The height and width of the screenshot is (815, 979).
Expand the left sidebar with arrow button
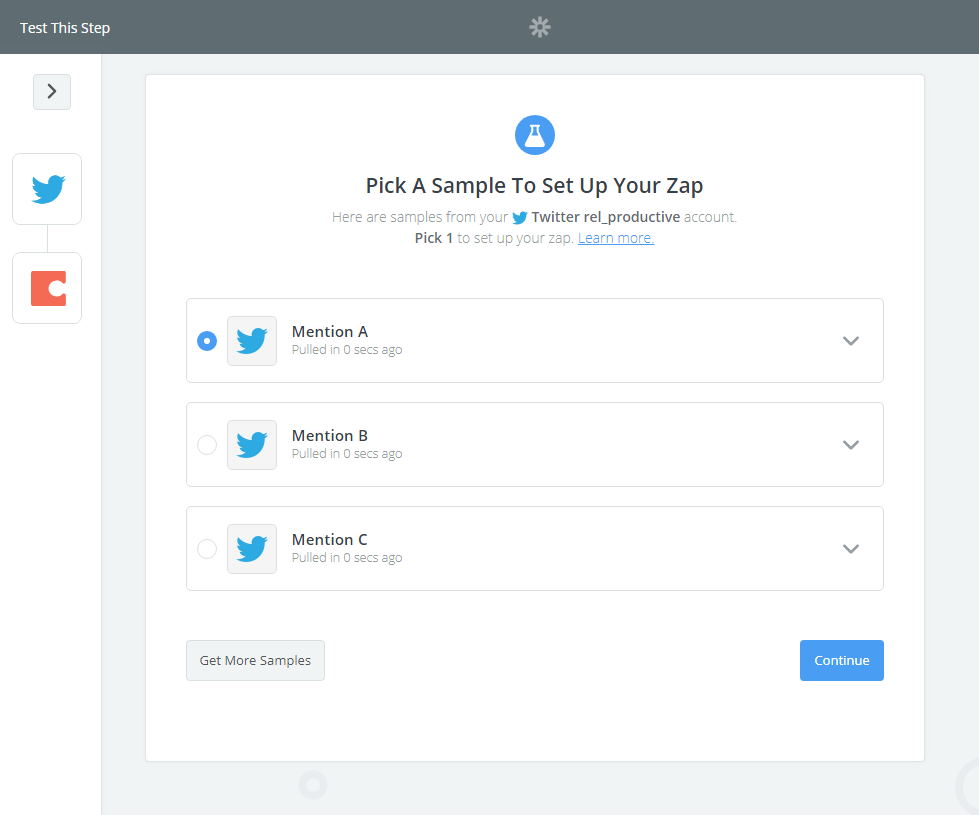pyautogui.click(x=52, y=92)
